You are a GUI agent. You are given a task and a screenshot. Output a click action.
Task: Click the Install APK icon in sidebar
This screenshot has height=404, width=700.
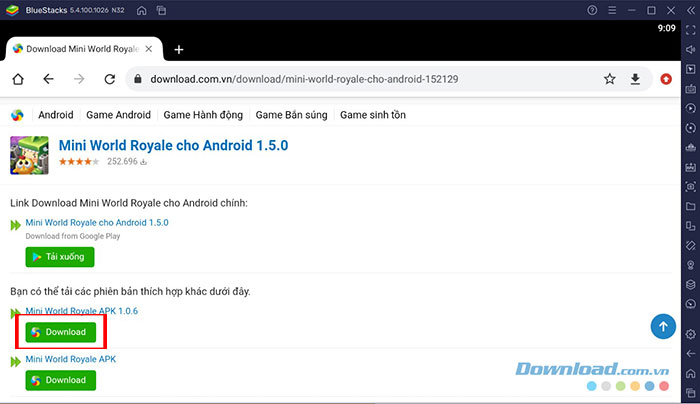691,167
